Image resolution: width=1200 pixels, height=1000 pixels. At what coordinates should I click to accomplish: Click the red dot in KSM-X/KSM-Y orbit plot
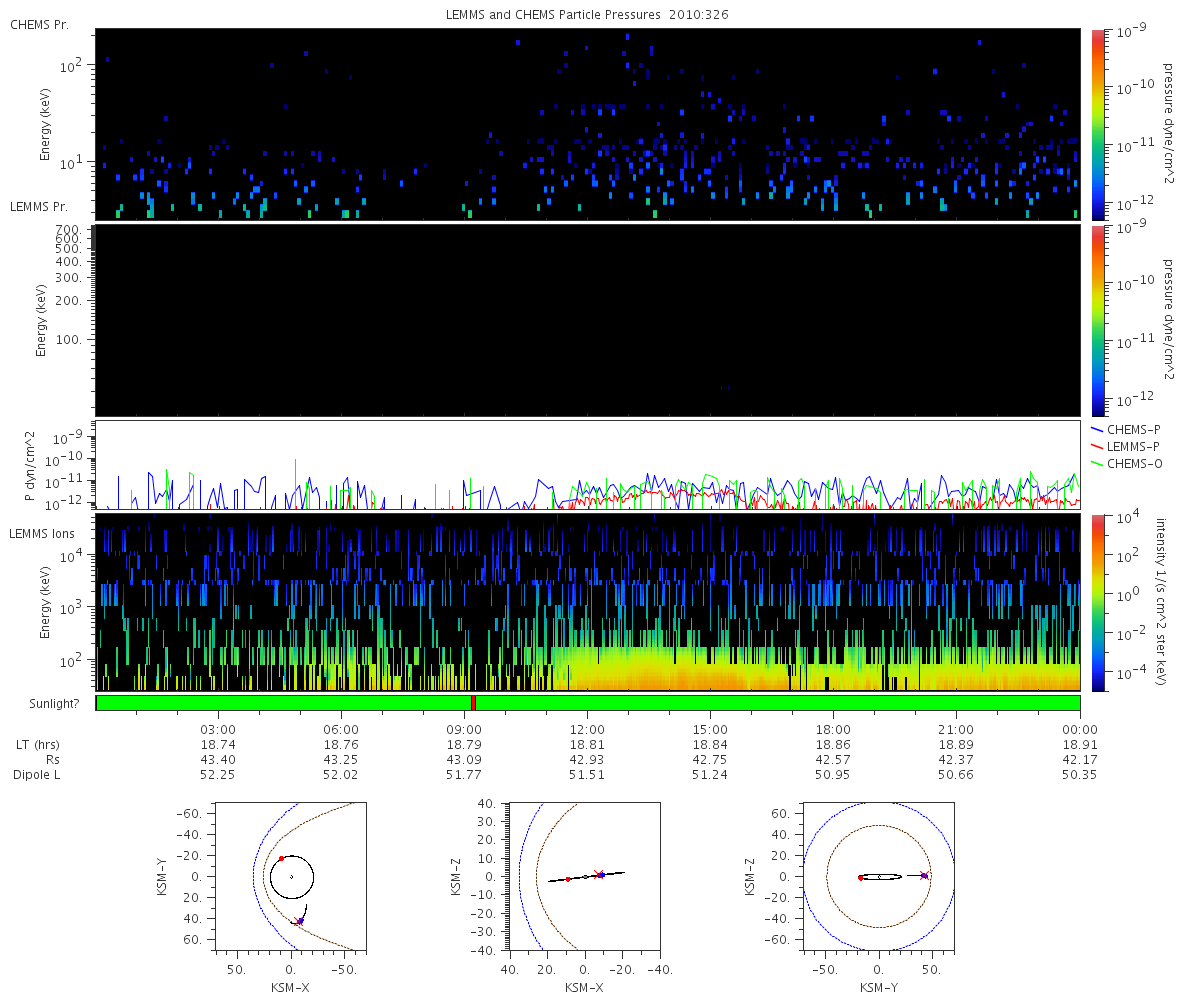coord(281,858)
